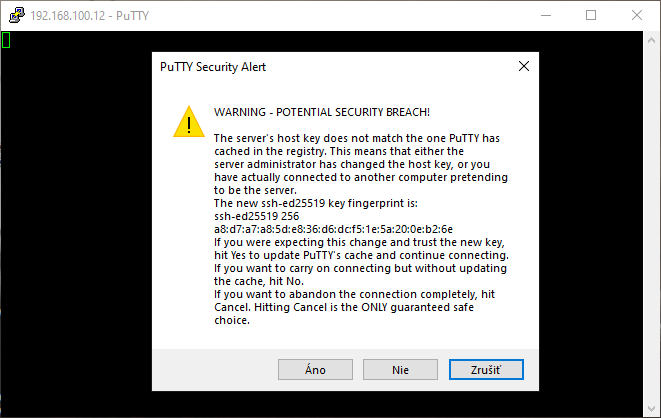Accept the new host key with Áno
This screenshot has width=661, height=418.
tap(315, 370)
